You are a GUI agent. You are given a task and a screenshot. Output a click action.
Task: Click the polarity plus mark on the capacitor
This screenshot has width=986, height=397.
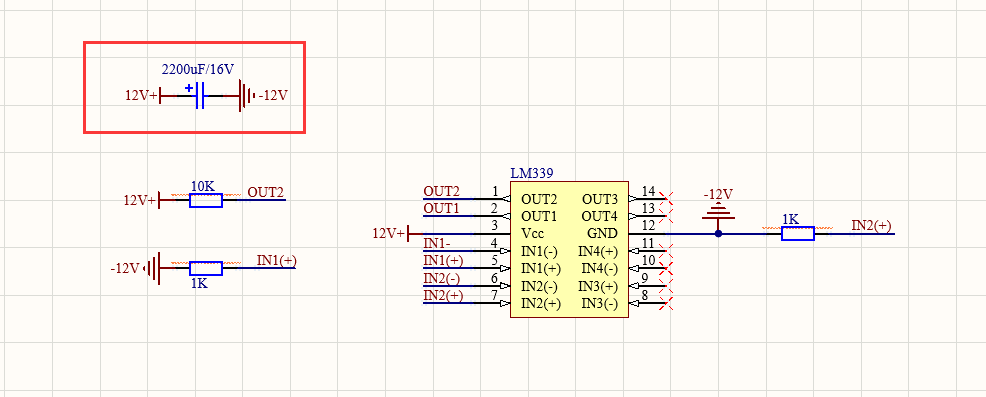(189, 88)
